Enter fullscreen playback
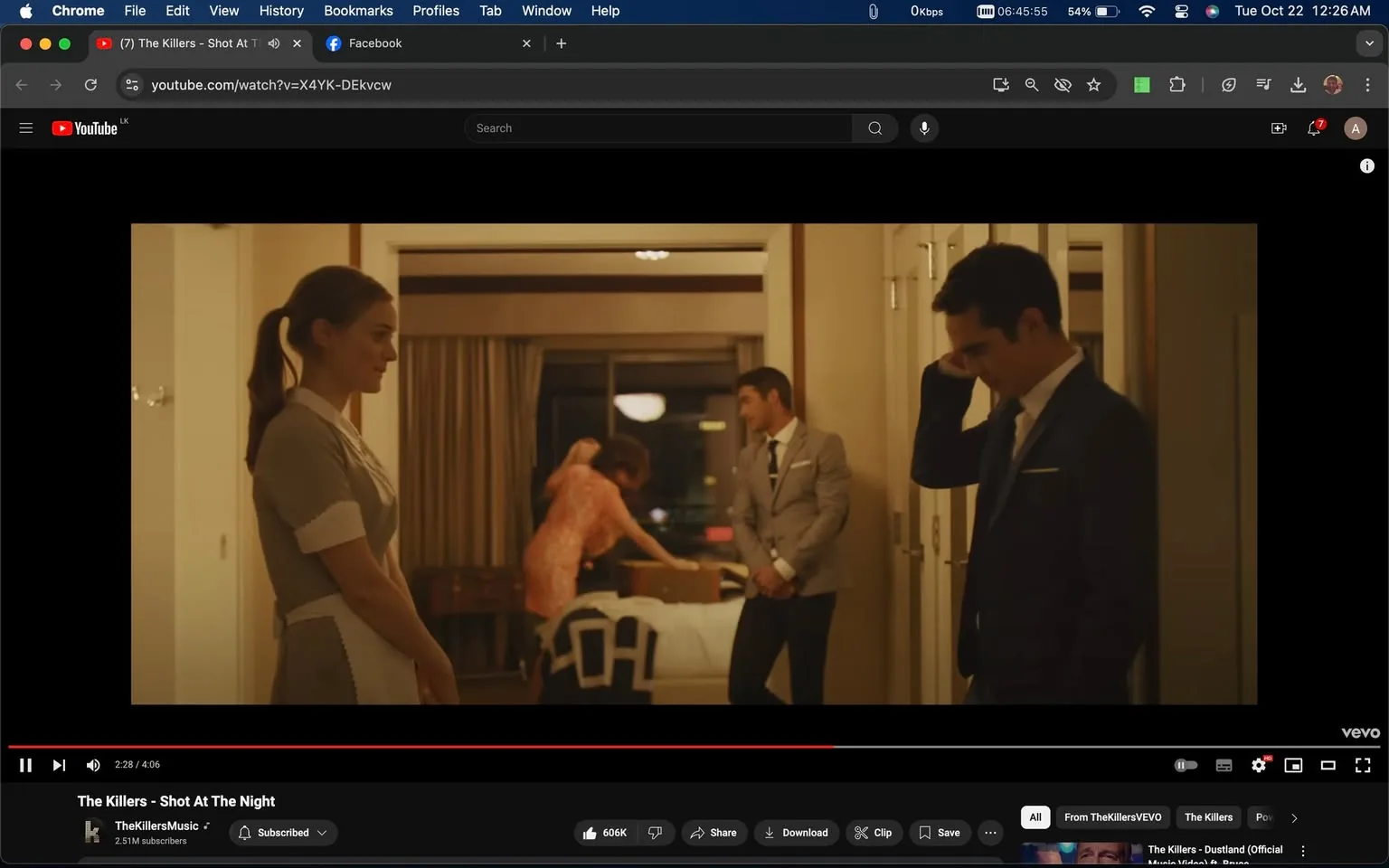This screenshot has height=868, width=1389. click(1362, 765)
